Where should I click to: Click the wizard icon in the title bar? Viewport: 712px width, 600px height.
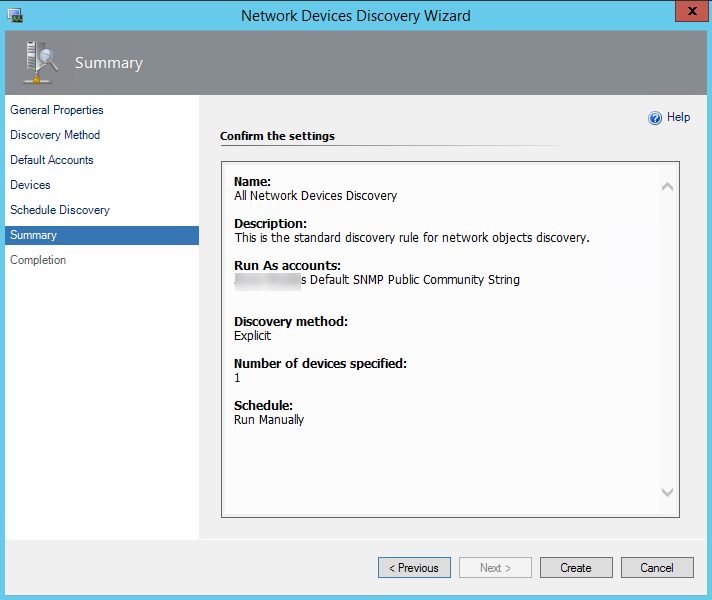pos(15,15)
